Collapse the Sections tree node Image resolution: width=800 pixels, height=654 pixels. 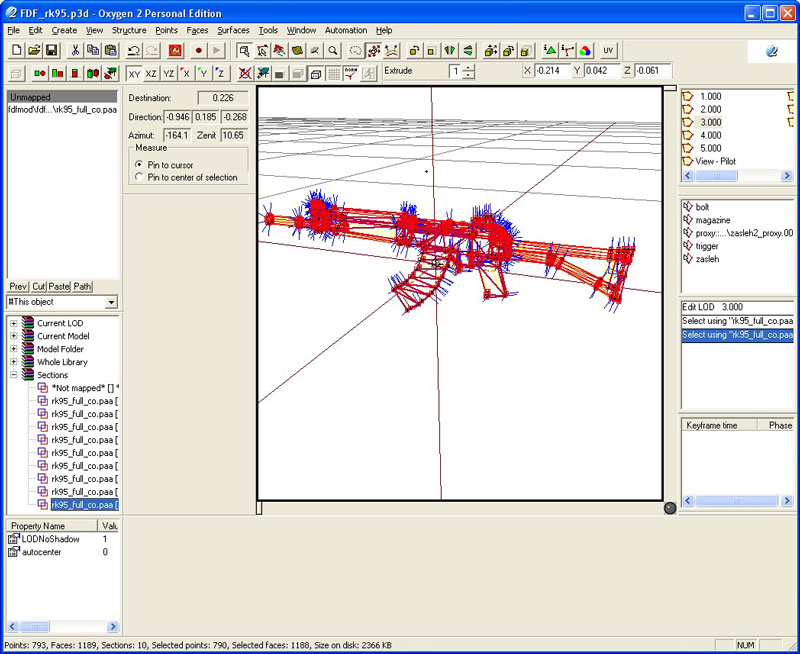(x=14, y=375)
